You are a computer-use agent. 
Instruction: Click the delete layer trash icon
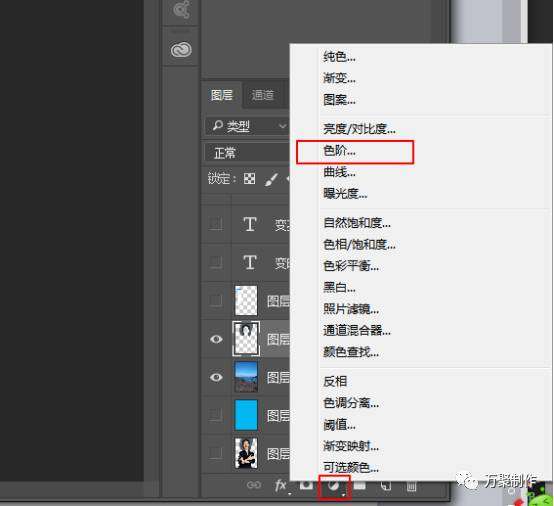pyautogui.click(x=411, y=486)
